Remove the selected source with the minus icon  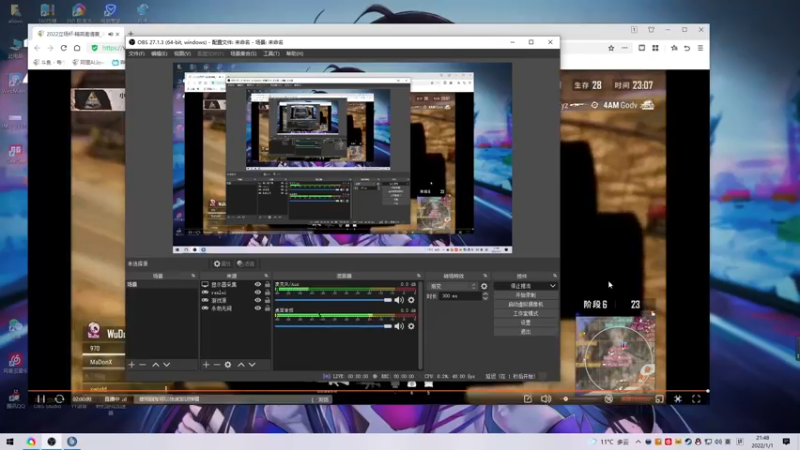tap(217, 365)
